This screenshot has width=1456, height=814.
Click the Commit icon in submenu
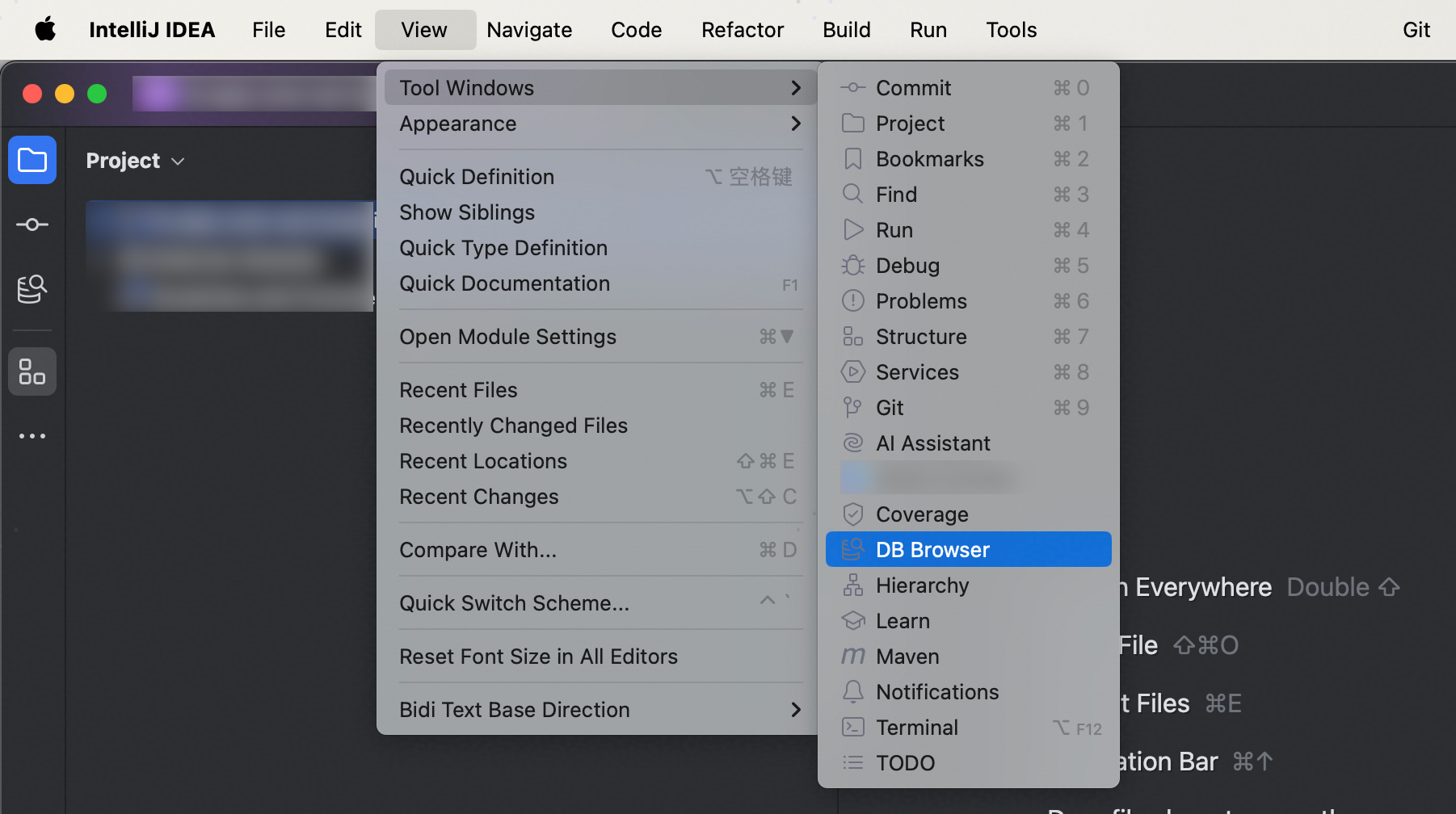(852, 87)
